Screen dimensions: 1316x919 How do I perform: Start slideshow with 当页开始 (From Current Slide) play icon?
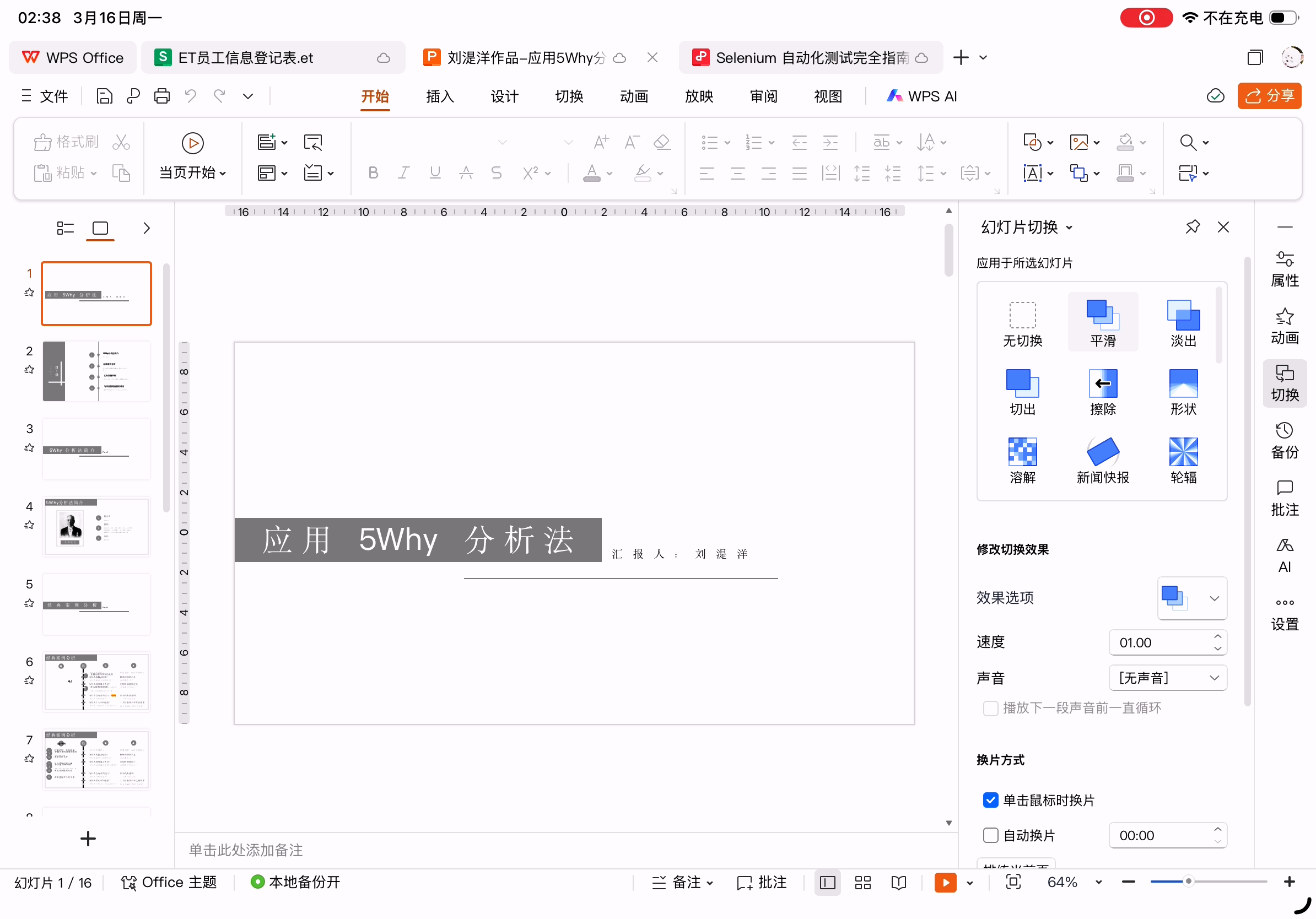tap(192, 143)
